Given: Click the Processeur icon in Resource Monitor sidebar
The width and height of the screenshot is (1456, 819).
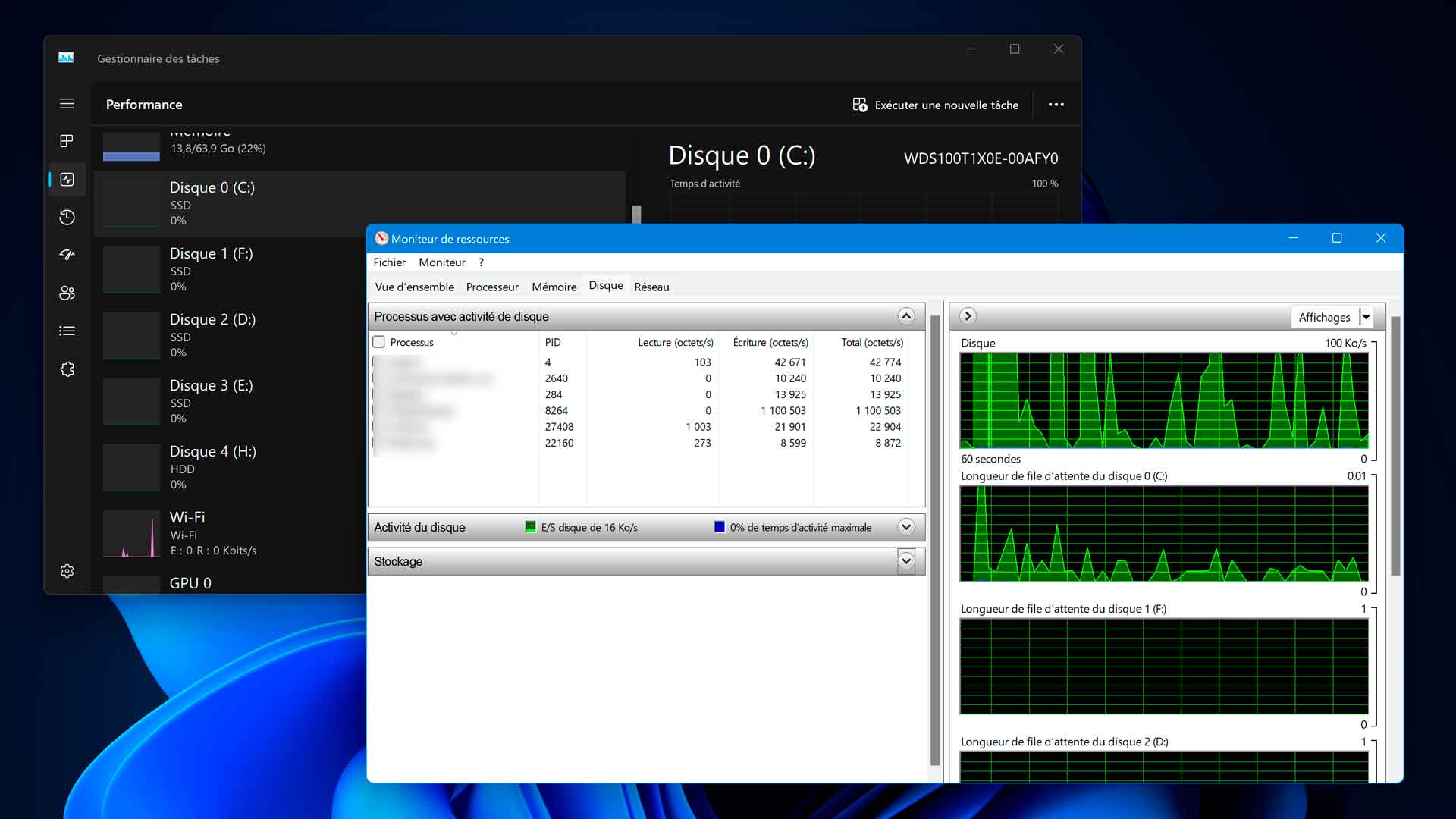Looking at the screenshot, I should 492,287.
